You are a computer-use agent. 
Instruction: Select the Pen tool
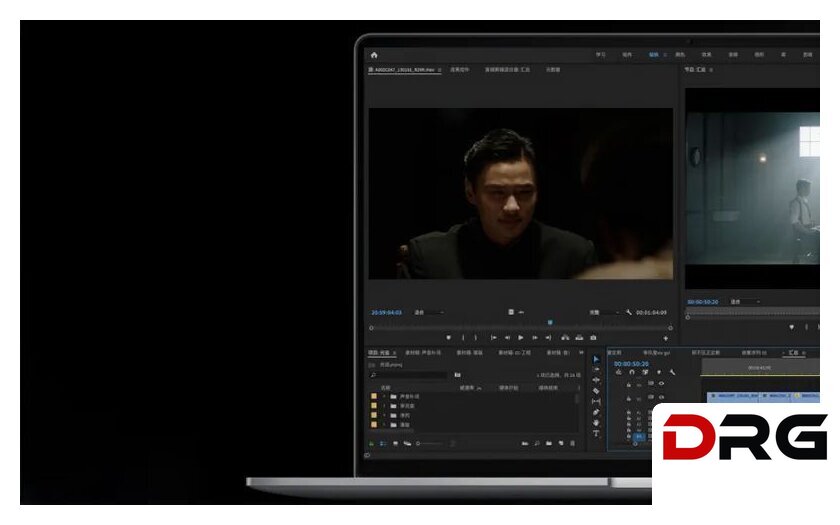point(596,412)
